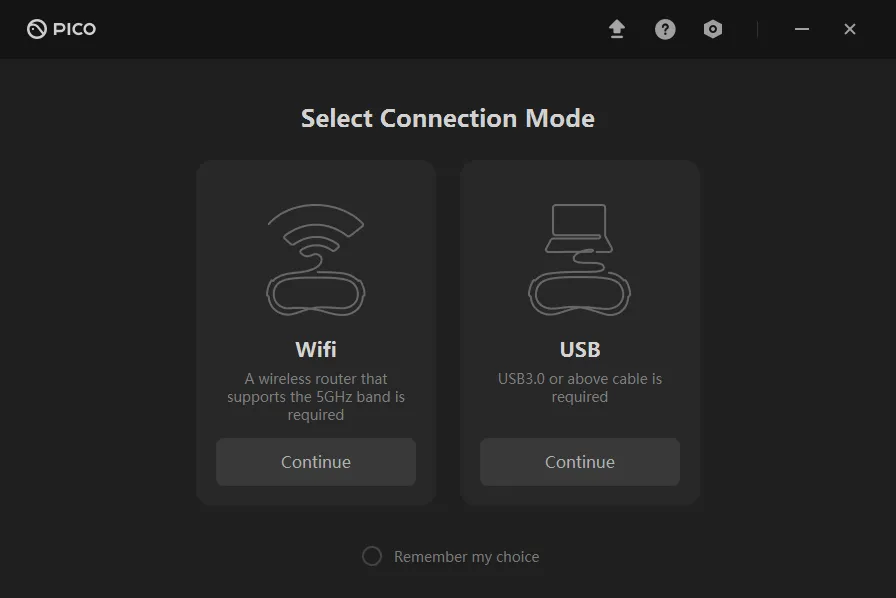Minimize the PICO window
Screen dimensions: 896x598
click(801, 29)
